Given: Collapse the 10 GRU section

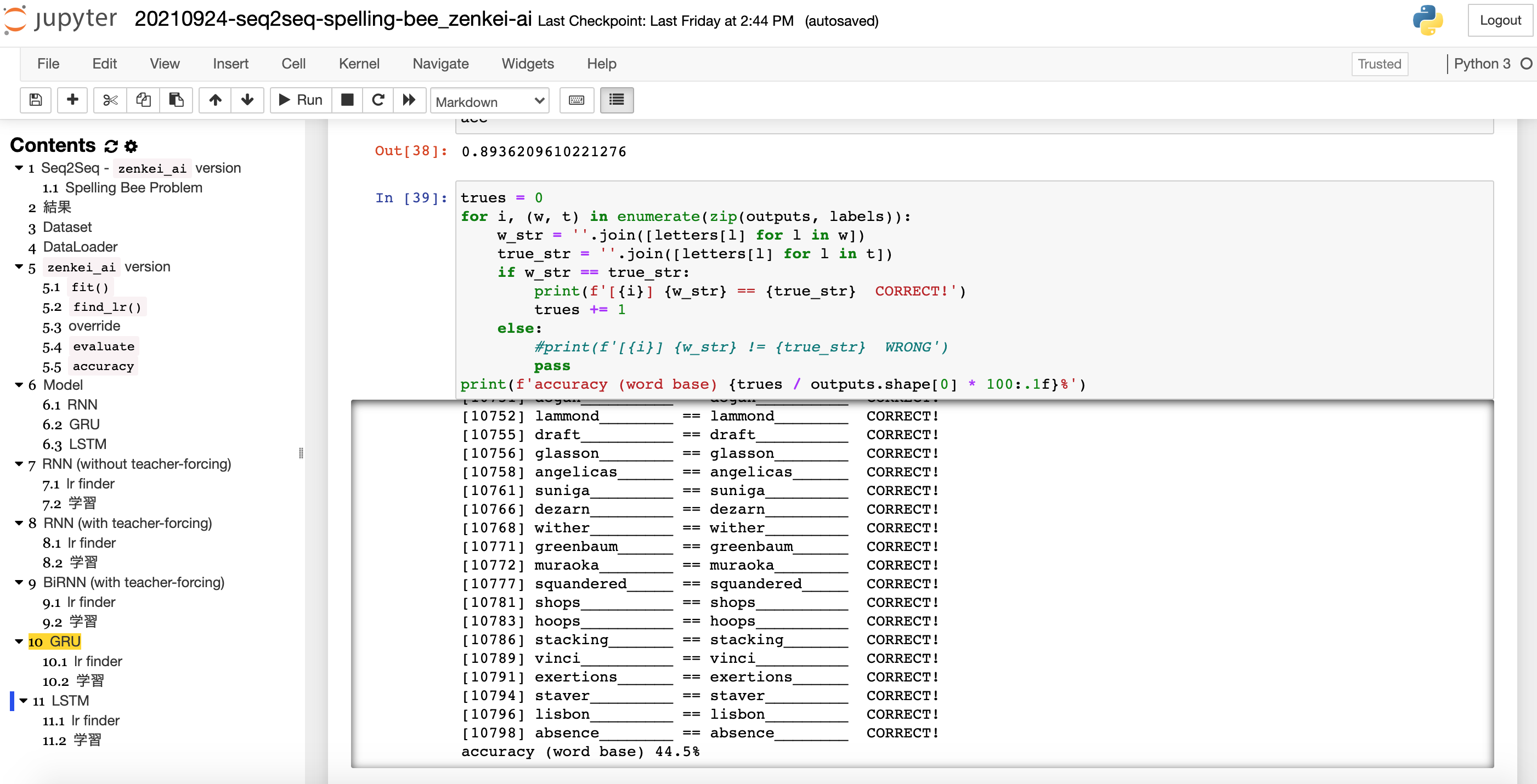Looking at the screenshot, I should pyautogui.click(x=19, y=641).
